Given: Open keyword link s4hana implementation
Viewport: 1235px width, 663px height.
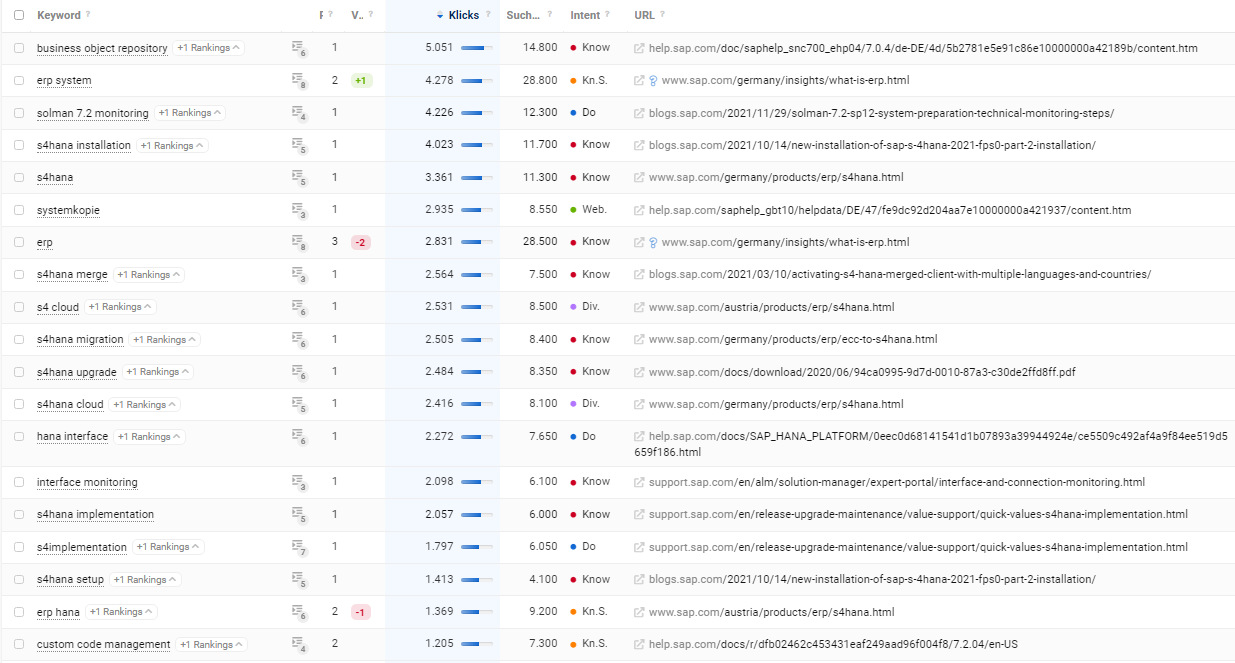Looking at the screenshot, I should [x=96, y=514].
